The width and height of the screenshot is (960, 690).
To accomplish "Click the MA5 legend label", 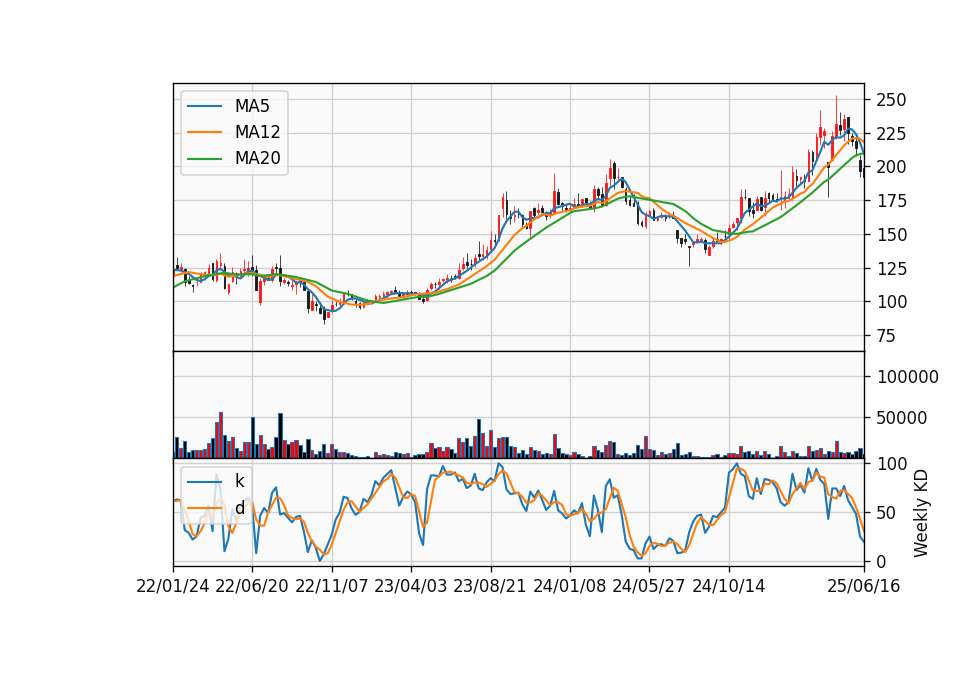I will coord(252,106).
